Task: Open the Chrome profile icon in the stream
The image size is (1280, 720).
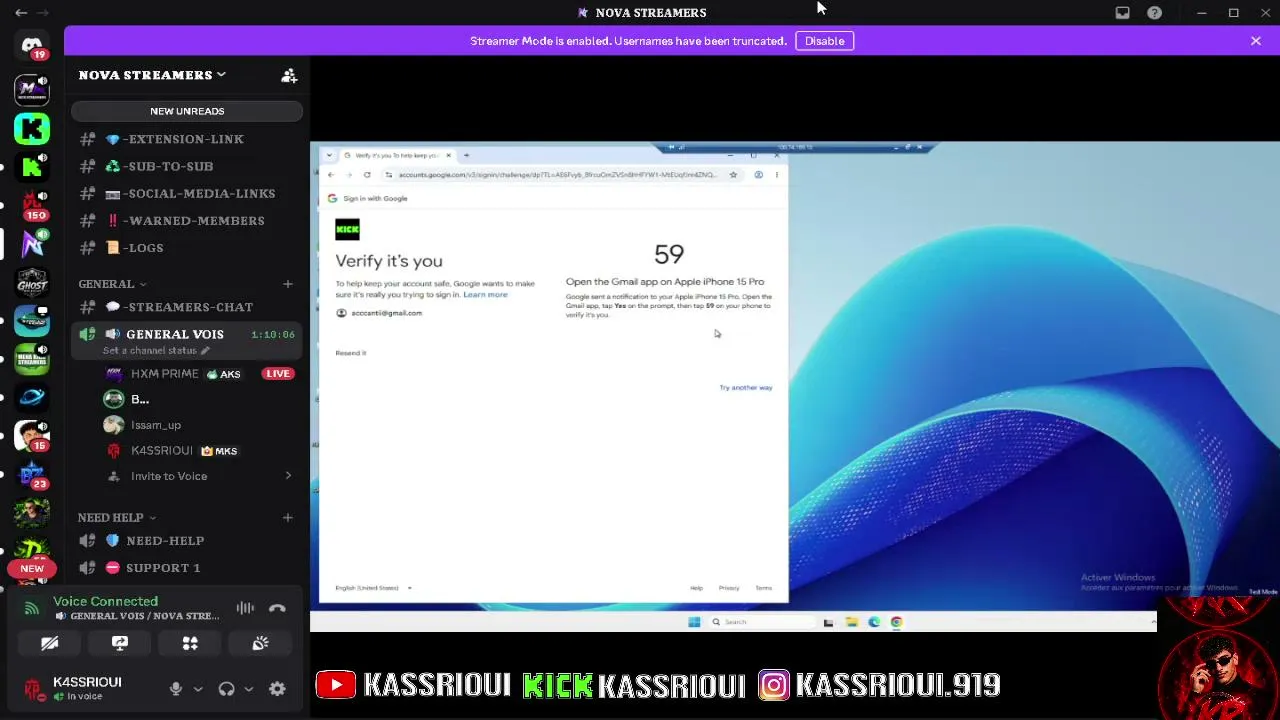Action: pos(758,175)
